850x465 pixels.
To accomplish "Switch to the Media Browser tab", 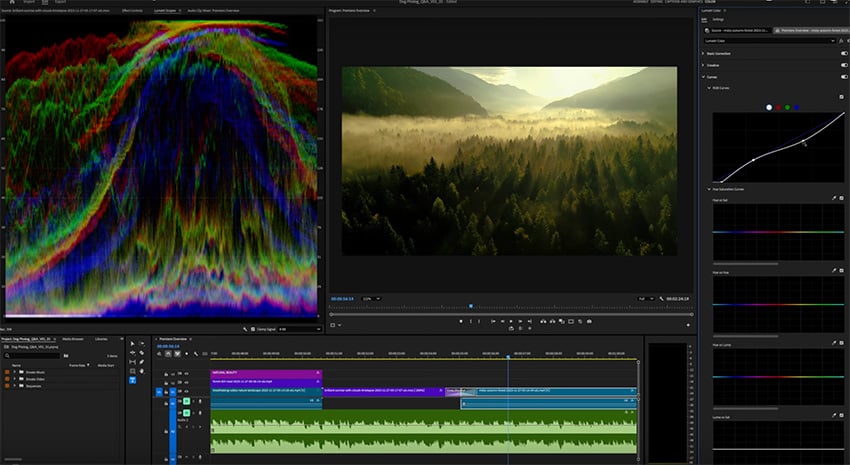I will pos(74,339).
